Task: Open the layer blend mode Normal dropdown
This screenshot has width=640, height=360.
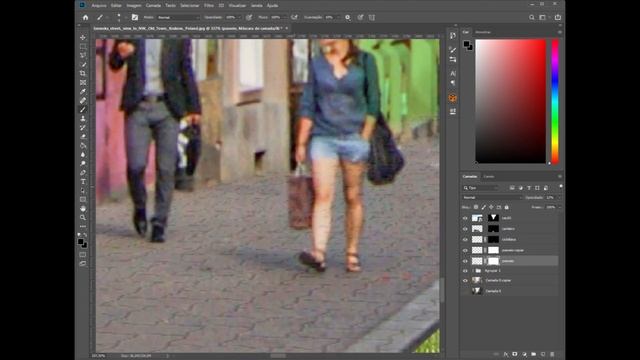Action: click(x=492, y=198)
